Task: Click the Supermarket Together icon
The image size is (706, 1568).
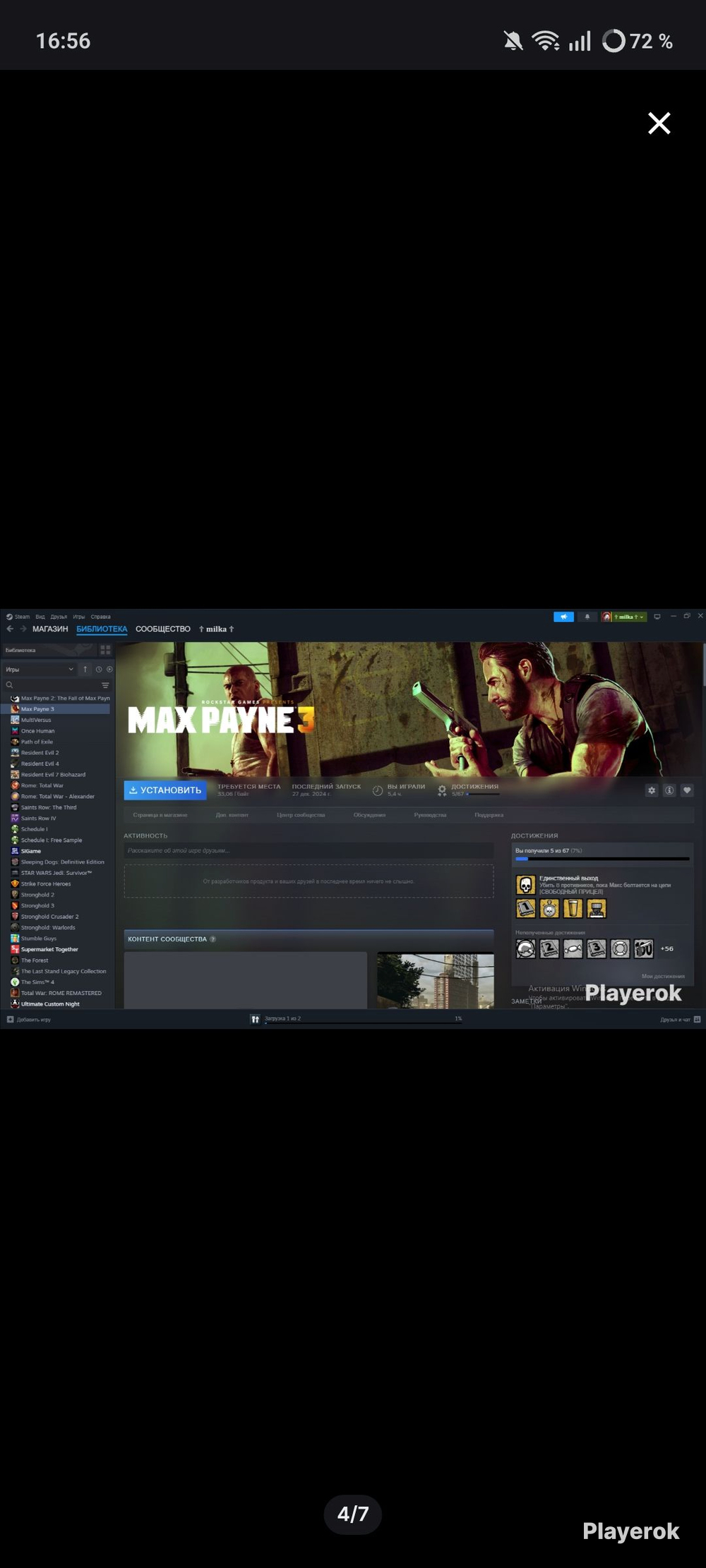Action: point(15,950)
